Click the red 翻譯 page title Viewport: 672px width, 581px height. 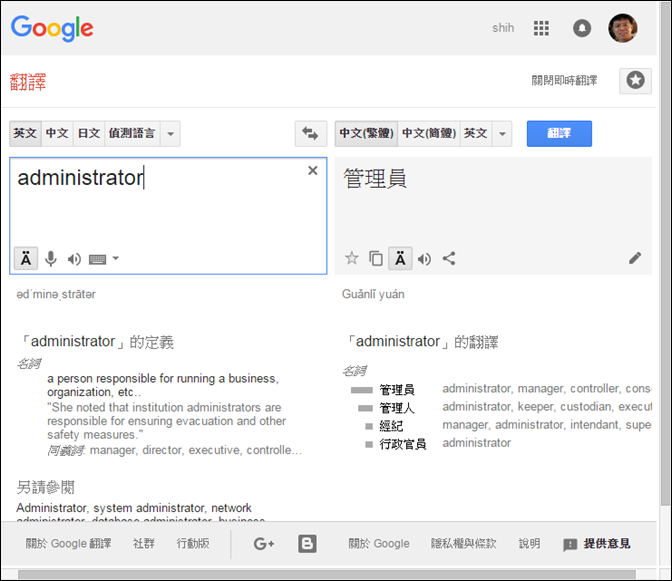tap(28, 82)
